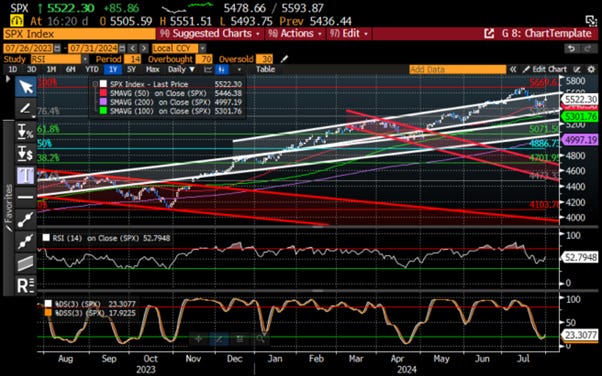Image resolution: width=602 pixels, height=376 pixels.
Task: Open chart type options dropdown arrow
Action: click(239, 70)
